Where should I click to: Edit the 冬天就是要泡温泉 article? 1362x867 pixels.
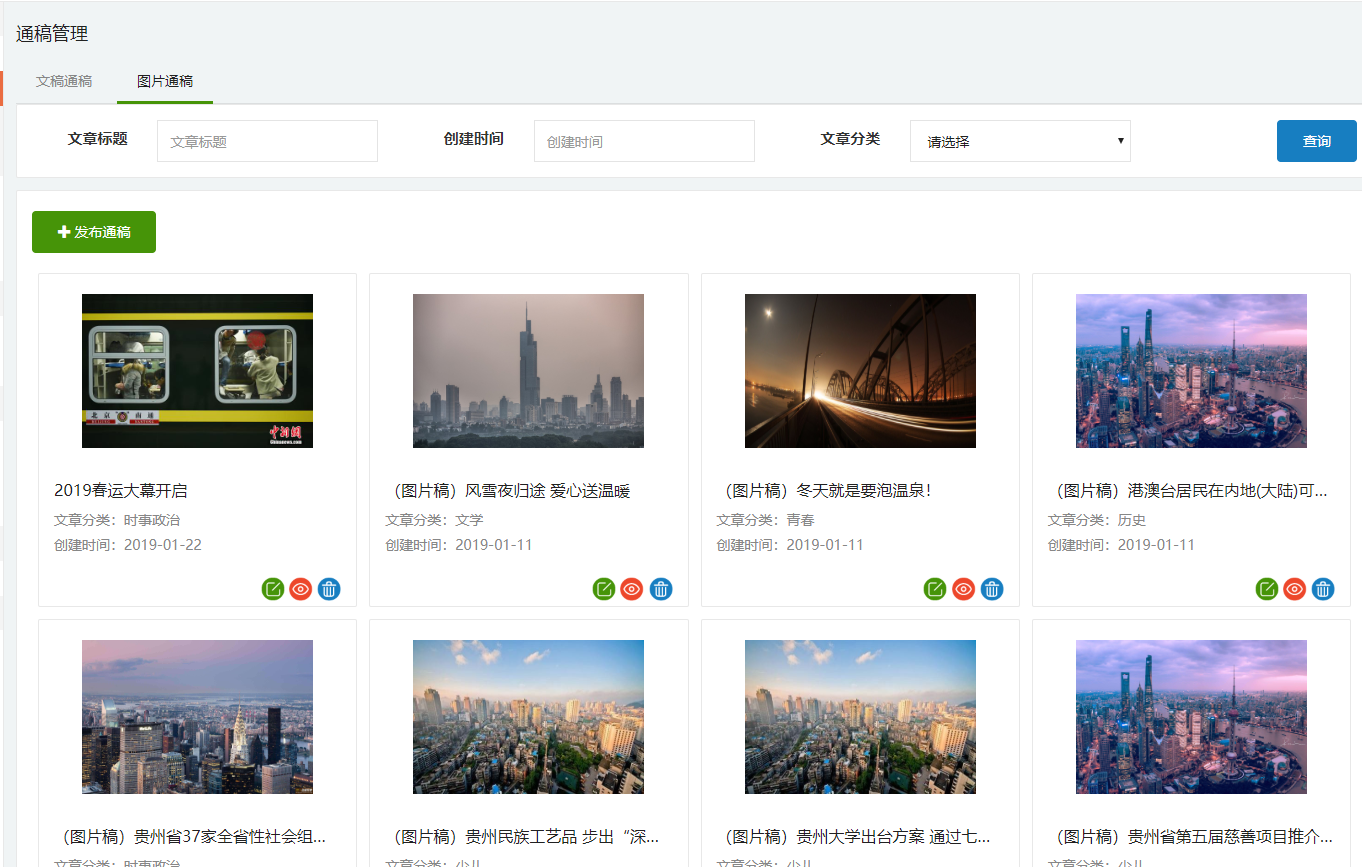[x=935, y=589]
